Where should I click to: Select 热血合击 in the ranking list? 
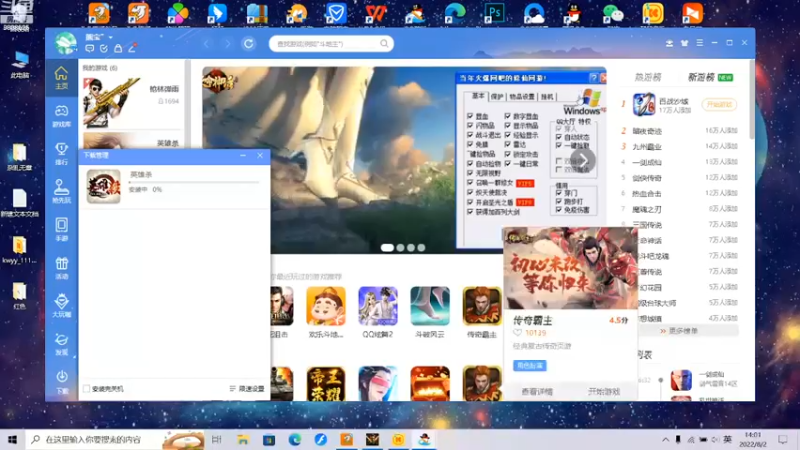[646, 194]
